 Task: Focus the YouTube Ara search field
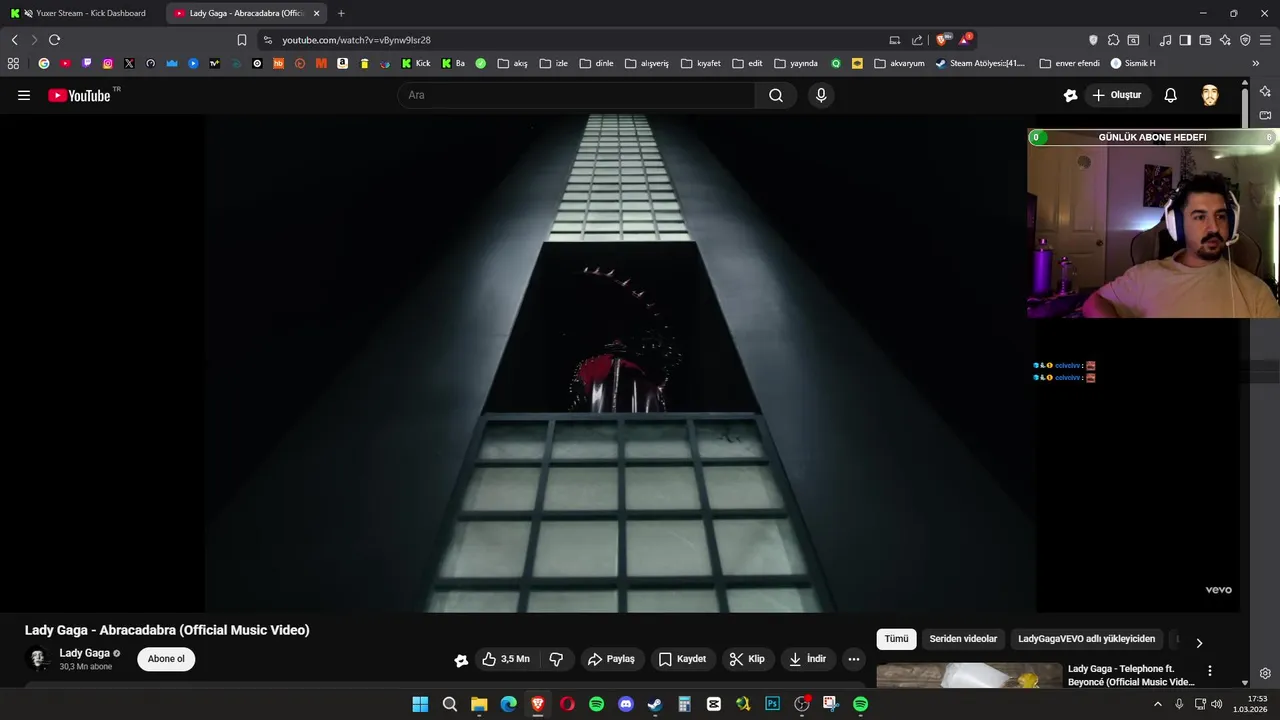coord(576,95)
